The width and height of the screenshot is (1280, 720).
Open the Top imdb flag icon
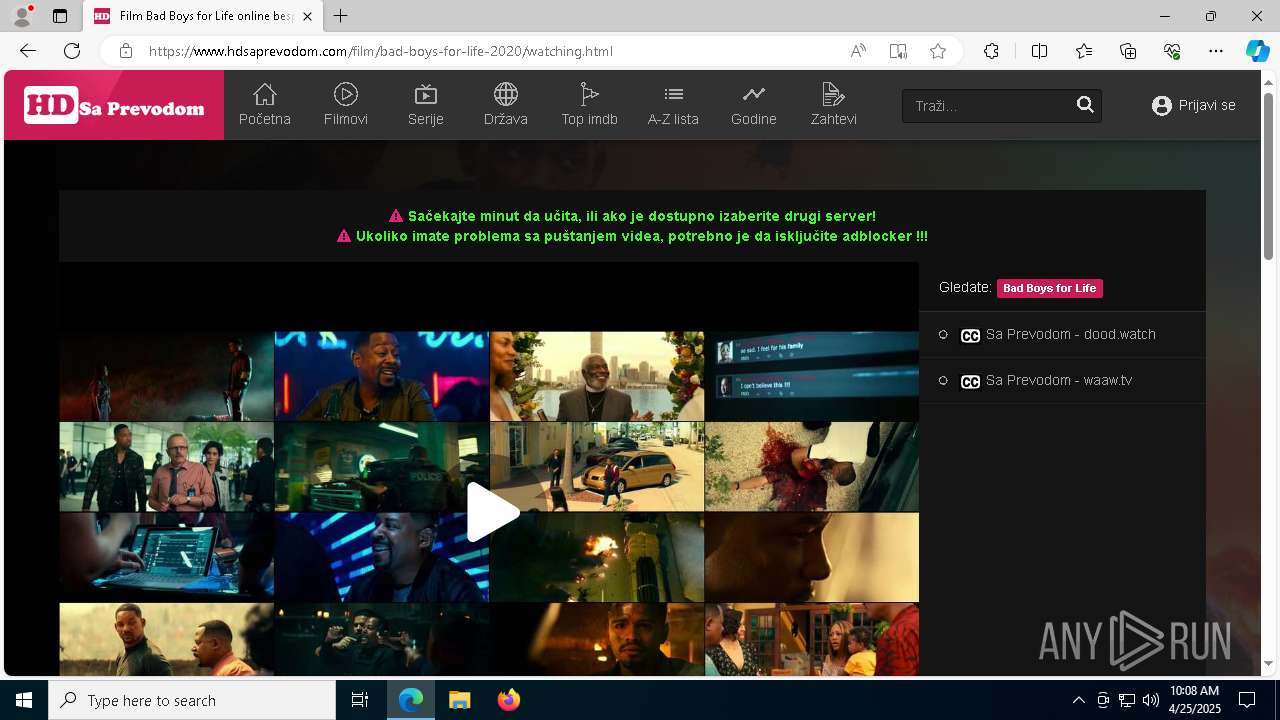click(589, 94)
